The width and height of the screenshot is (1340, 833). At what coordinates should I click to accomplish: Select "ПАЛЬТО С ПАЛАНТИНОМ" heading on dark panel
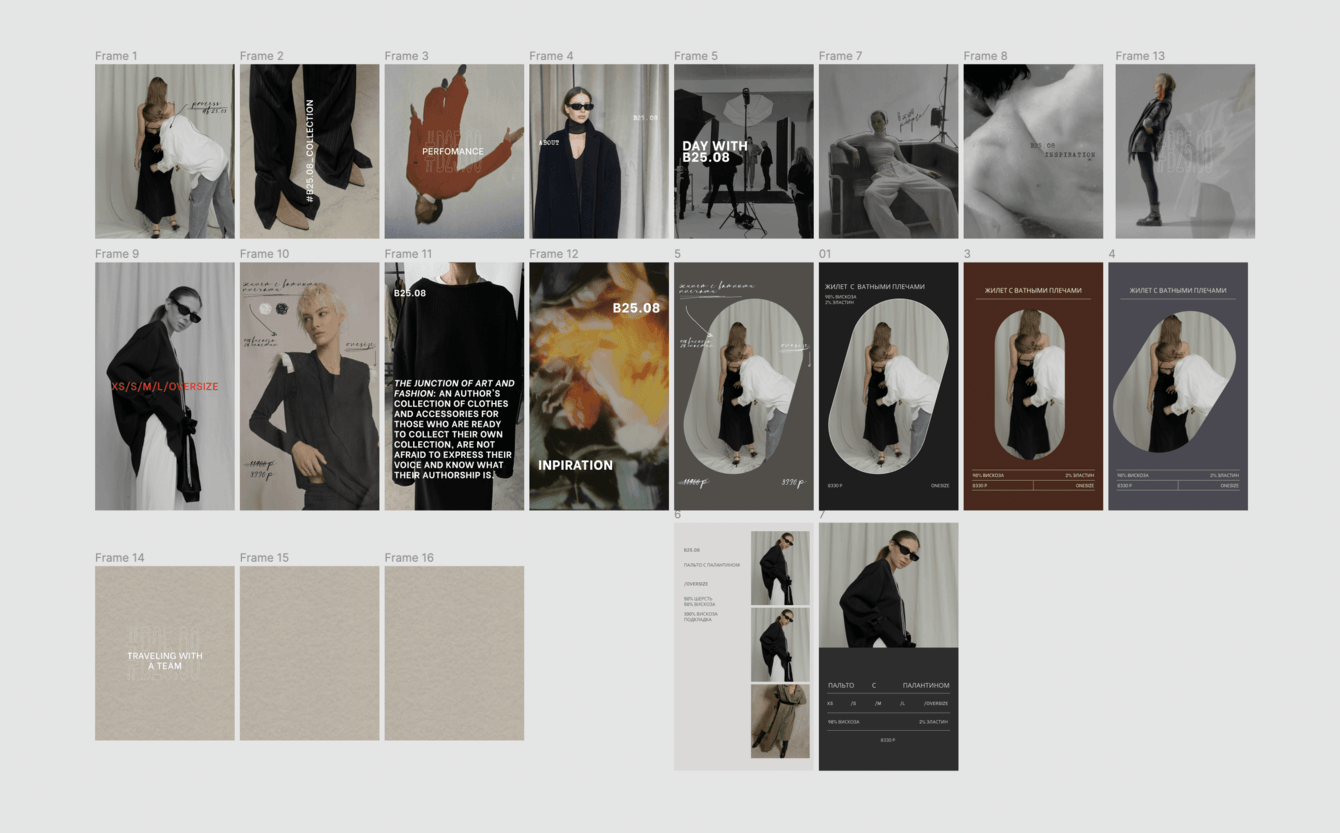(x=888, y=686)
